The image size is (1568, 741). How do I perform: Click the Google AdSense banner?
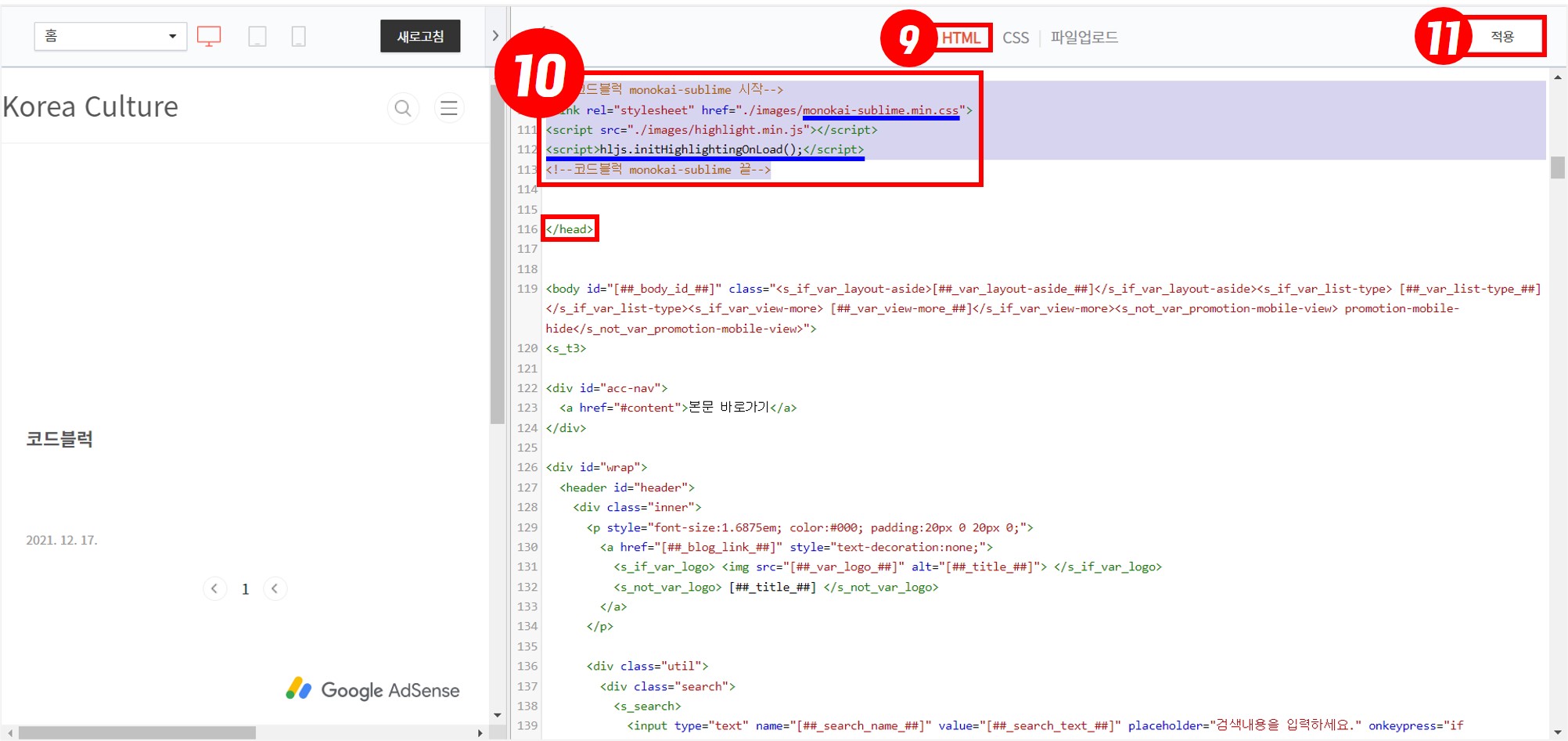pyautogui.click(x=372, y=689)
